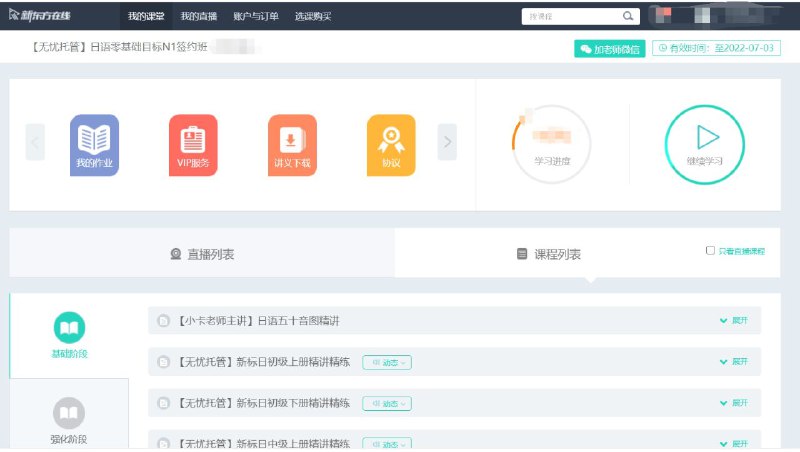
Task: Open 动态 dropdown for 新标日初级上册
Action: point(387,362)
